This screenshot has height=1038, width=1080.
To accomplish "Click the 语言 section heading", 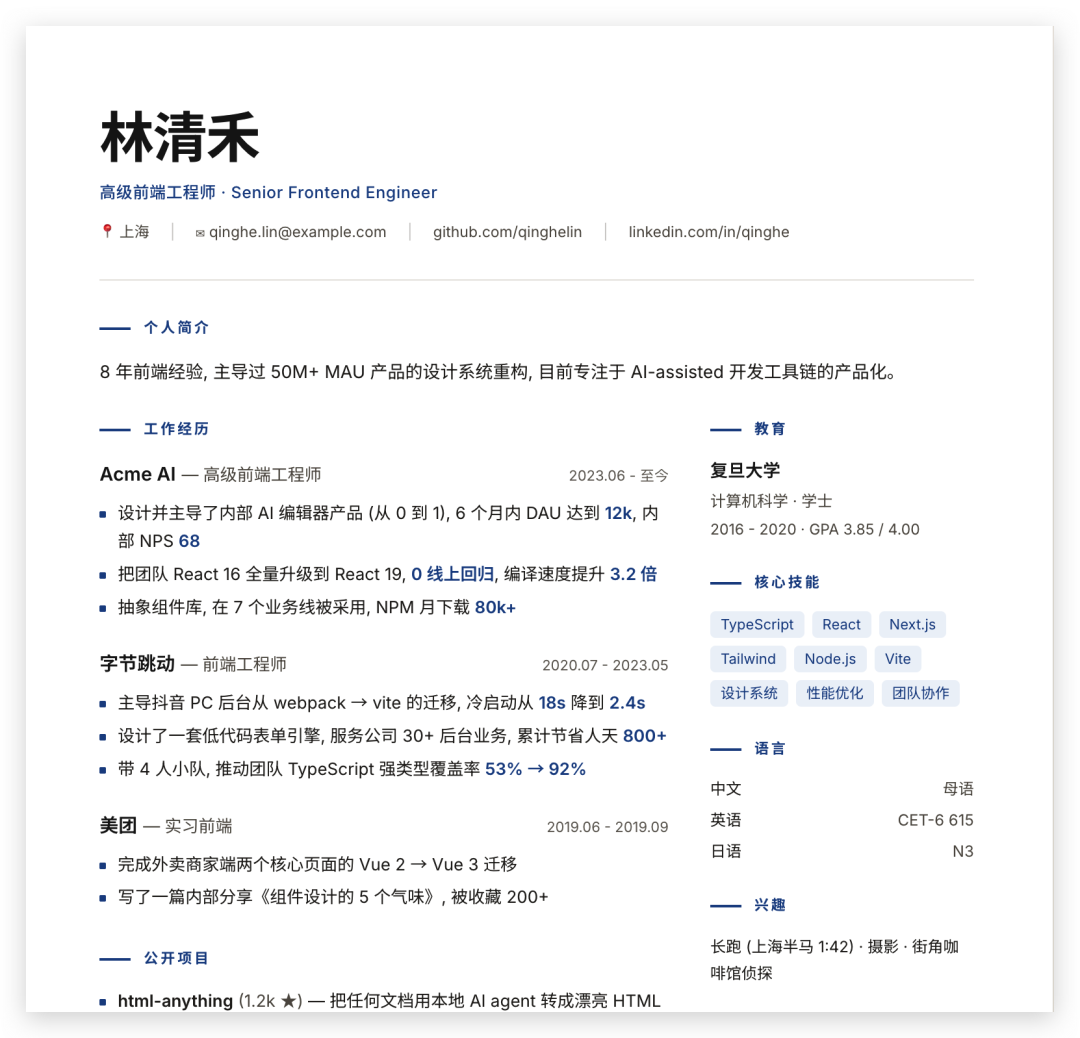I will point(769,749).
